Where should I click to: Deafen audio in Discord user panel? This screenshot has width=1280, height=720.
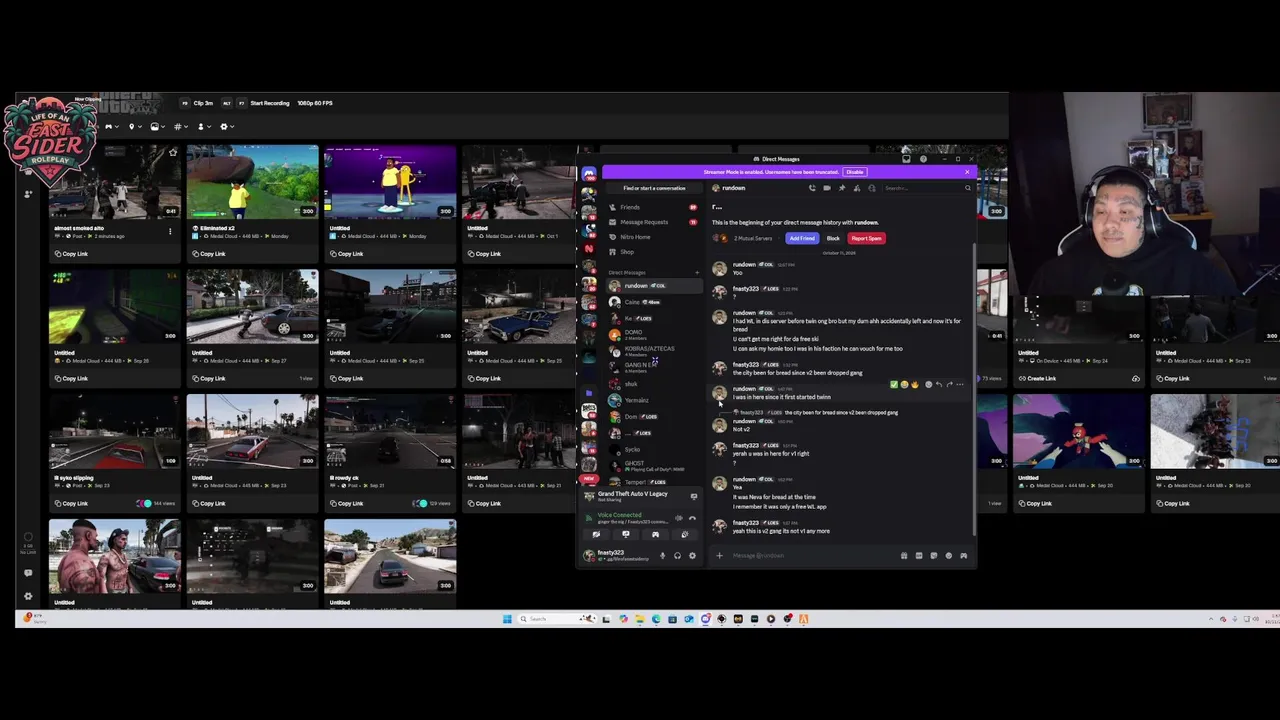[677, 555]
